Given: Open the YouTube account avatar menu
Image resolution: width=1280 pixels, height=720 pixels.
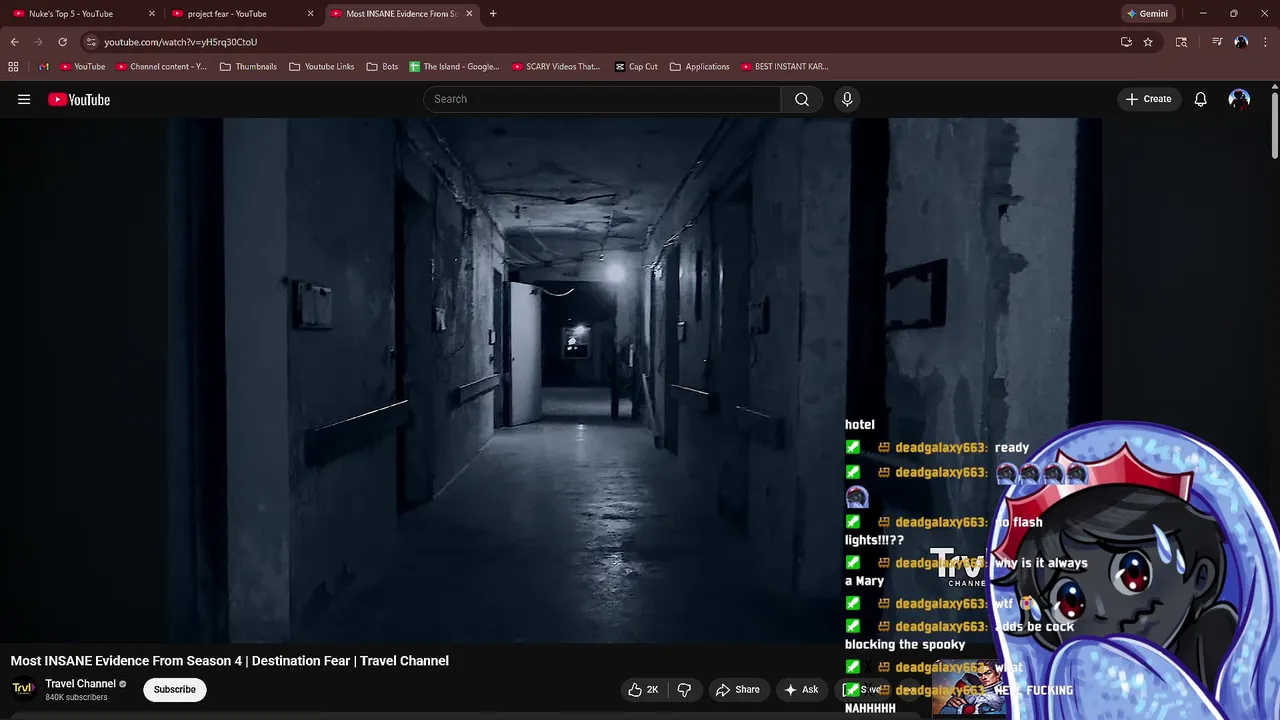Looking at the screenshot, I should pos(1239,99).
